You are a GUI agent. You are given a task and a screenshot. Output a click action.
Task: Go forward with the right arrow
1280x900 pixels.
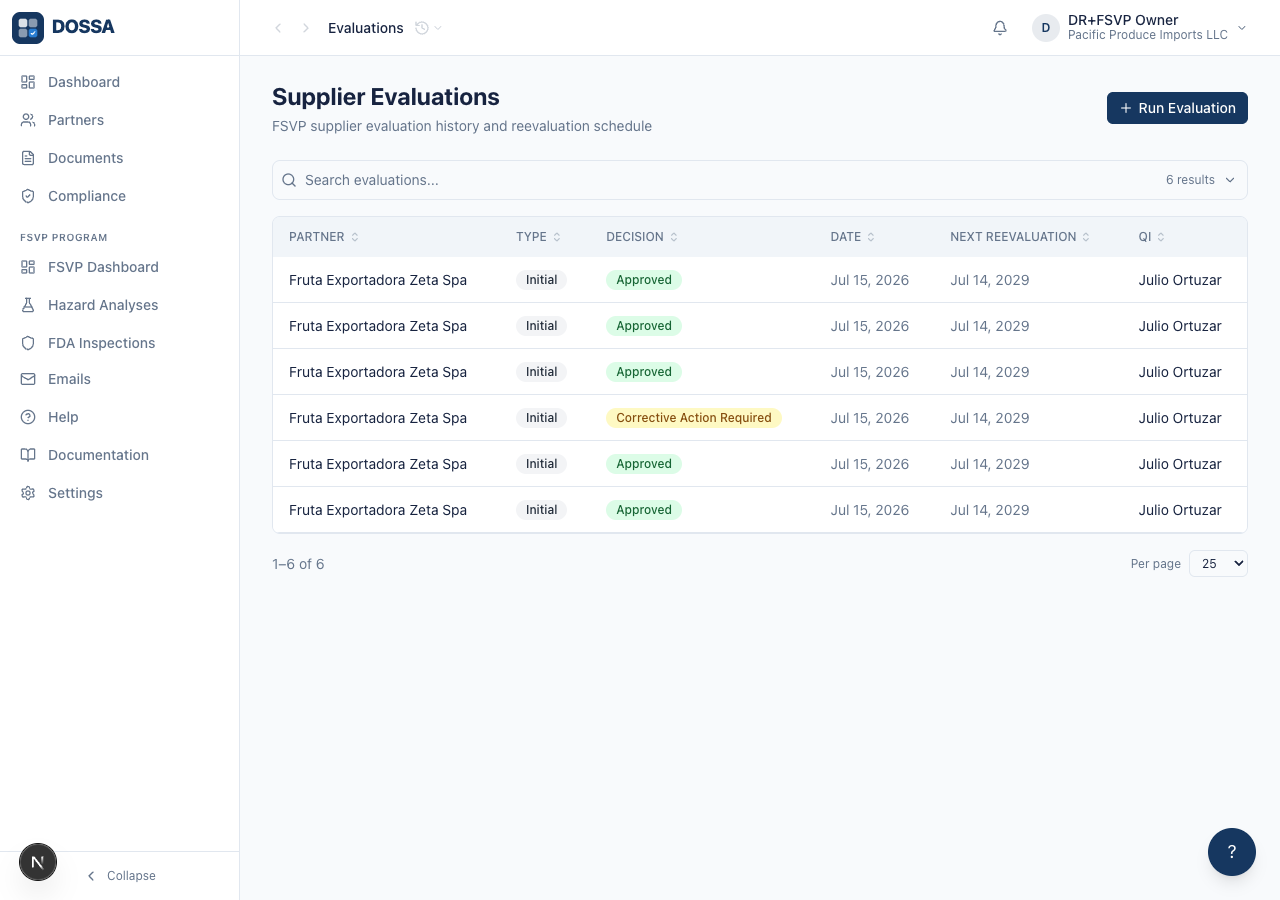pyautogui.click(x=306, y=28)
